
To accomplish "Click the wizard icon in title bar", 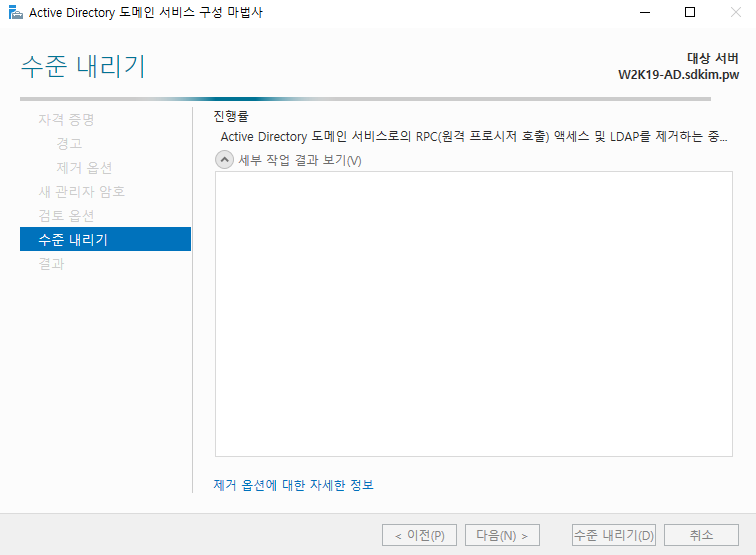I will (x=15, y=13).
